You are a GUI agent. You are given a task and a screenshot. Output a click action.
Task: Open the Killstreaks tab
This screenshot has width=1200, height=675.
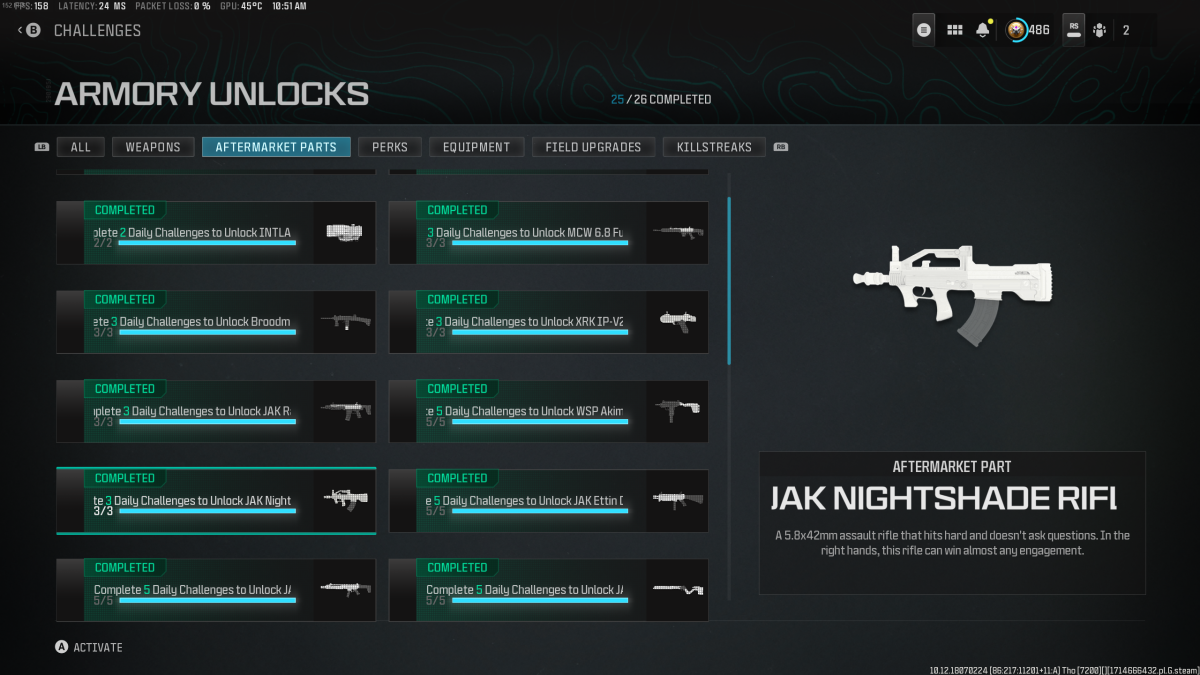(x=714, y=147)
